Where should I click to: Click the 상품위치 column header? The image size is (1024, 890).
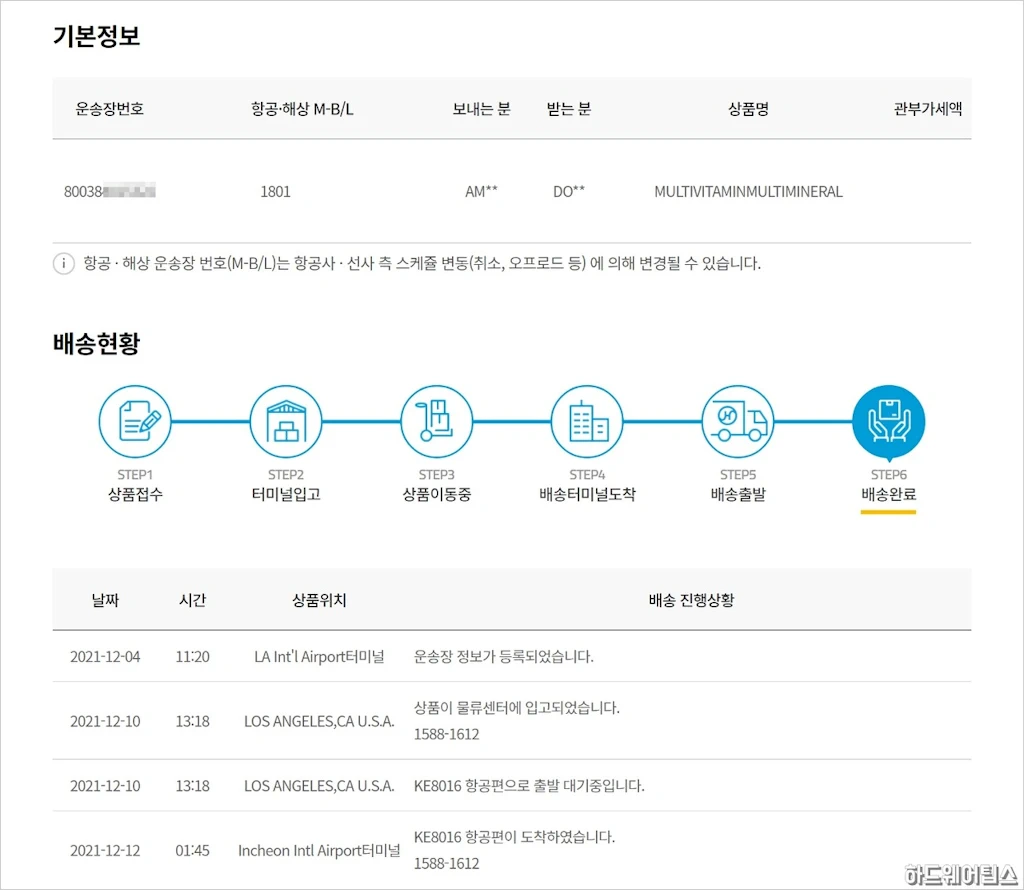tap(319, 600)
